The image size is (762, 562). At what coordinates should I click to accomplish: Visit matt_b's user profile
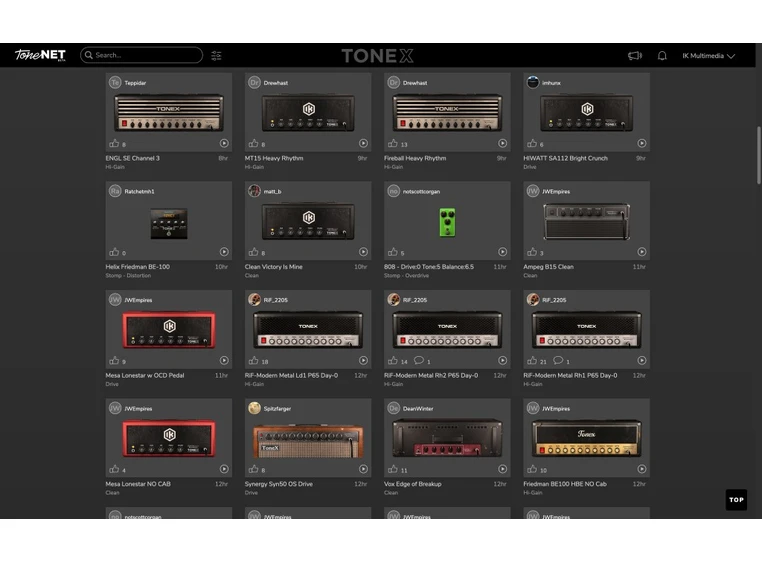pyautogui.click(x=272, y=191)
